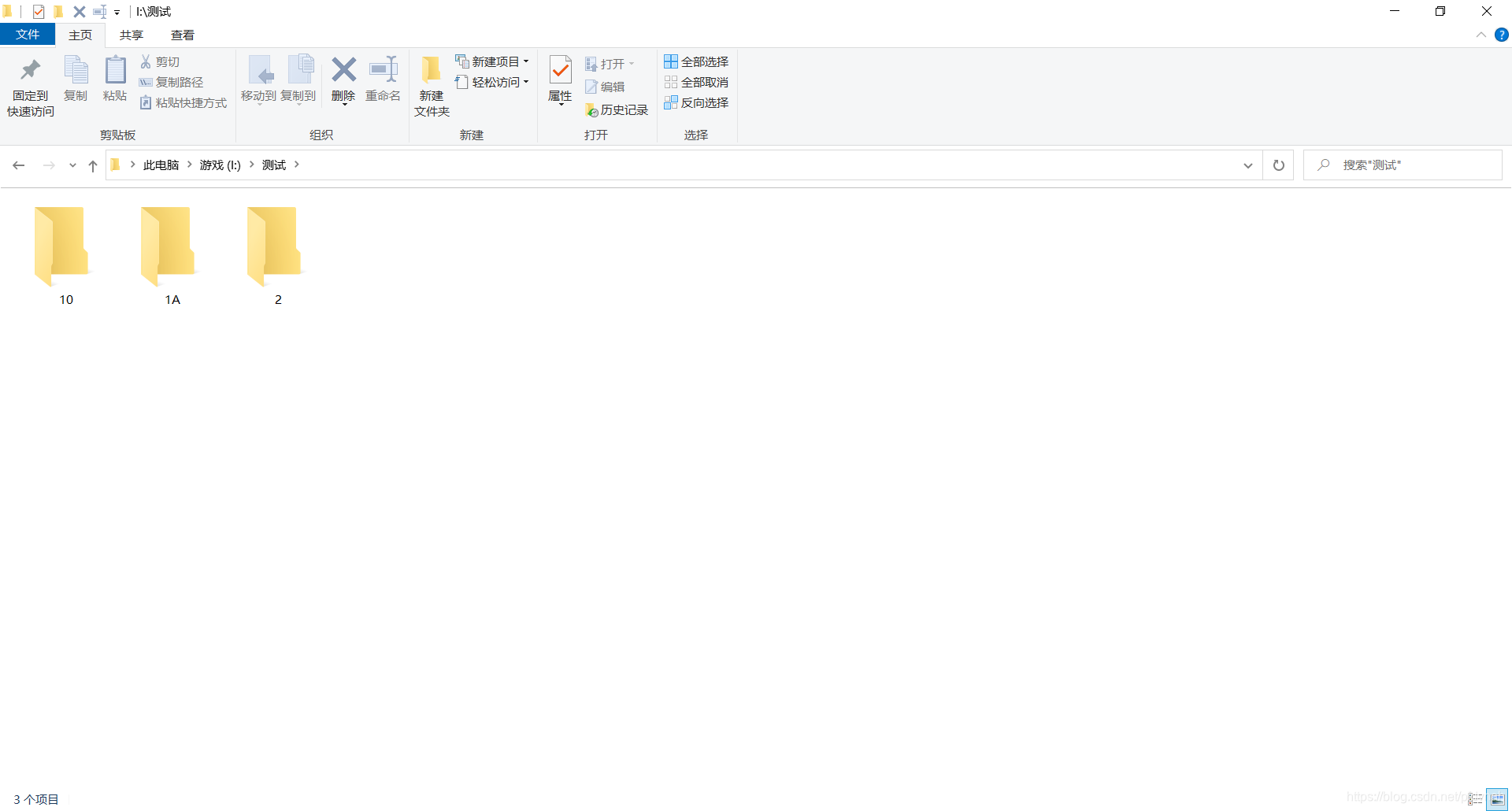
Task: Refresh the current folder
Action: [1279, 165]
